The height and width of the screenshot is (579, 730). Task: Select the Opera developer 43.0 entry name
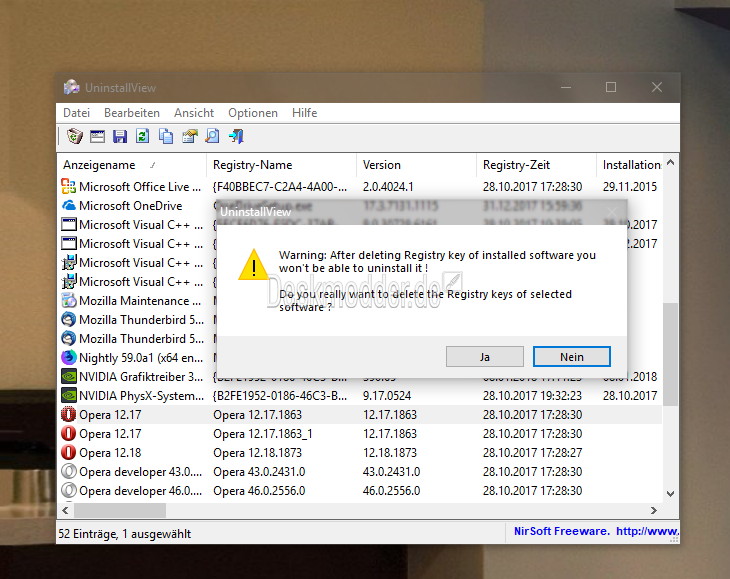(x=140, y=471)
